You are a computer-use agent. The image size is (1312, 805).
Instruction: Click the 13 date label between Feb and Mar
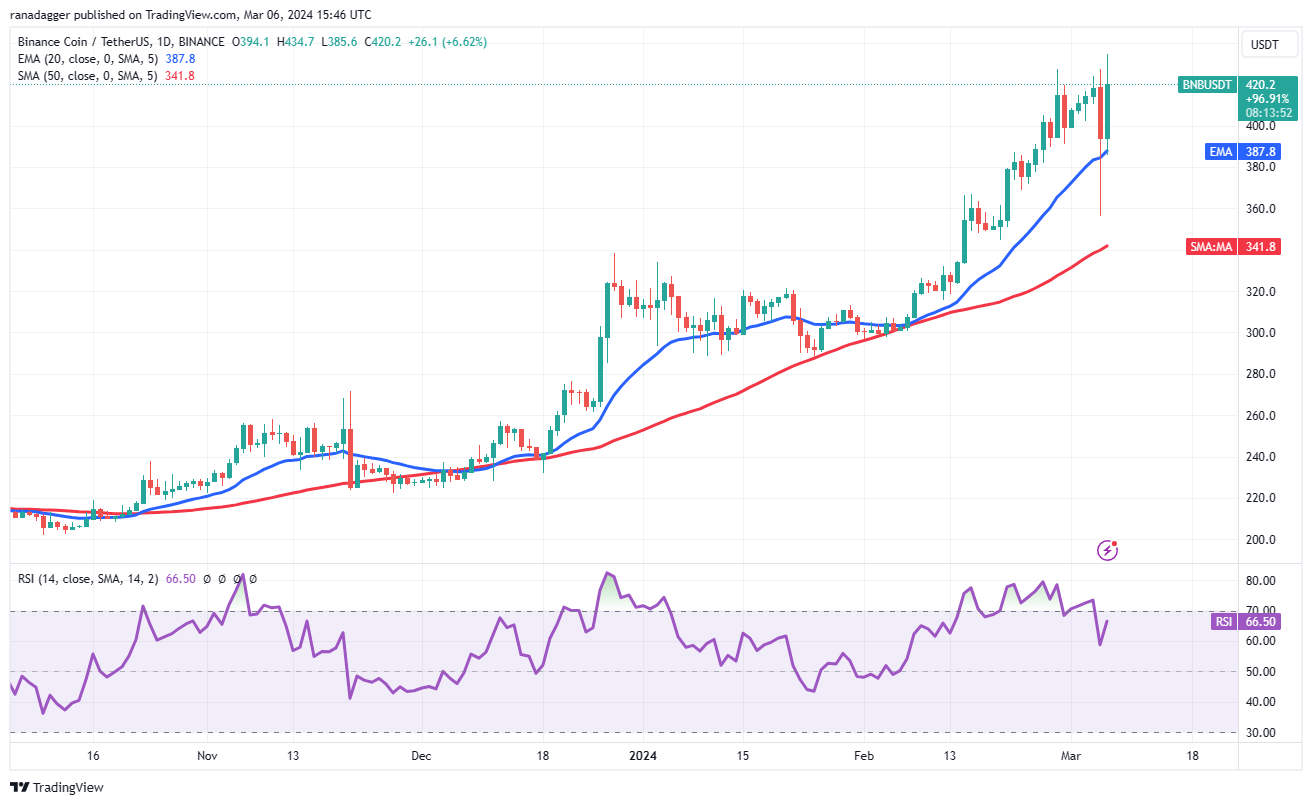pos(949,757)
